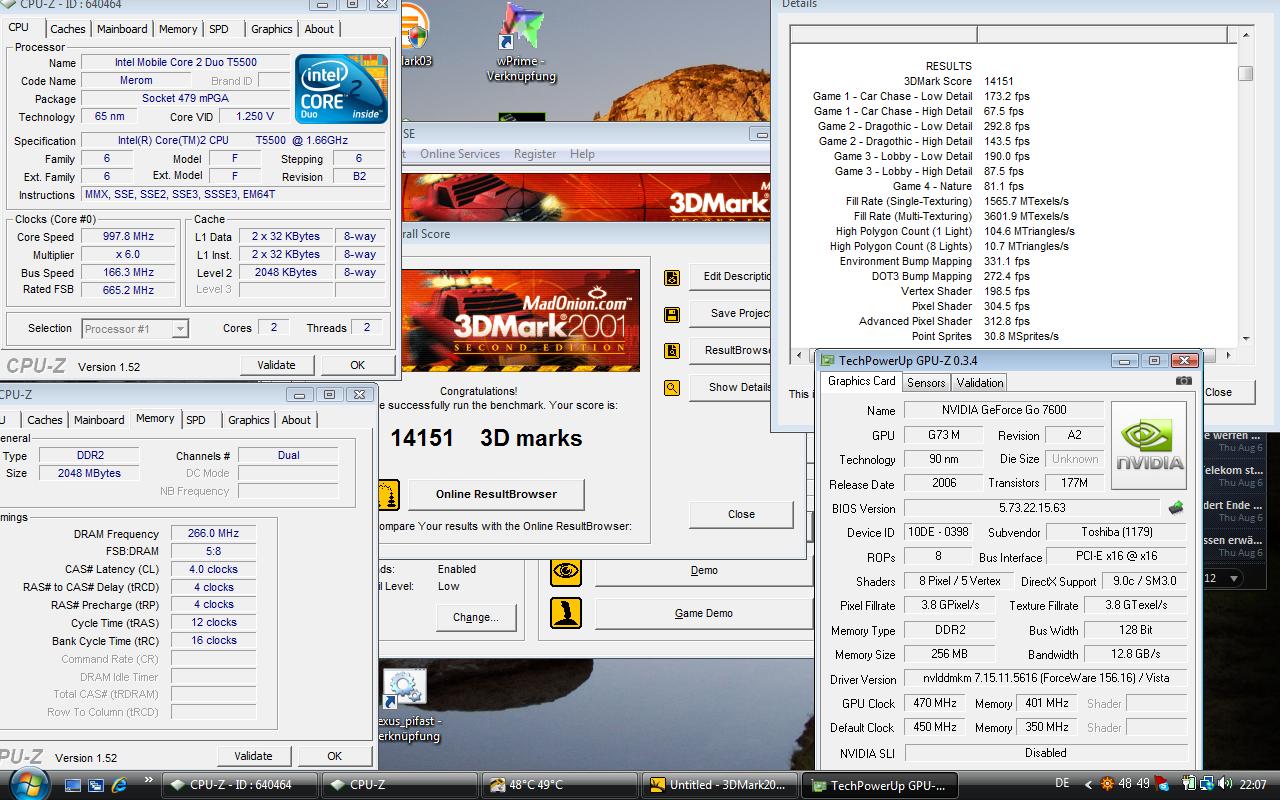Switch to the Caches tab in CPU-Z
Viewport: 1280px width, 800px height.
click(68, 29)
